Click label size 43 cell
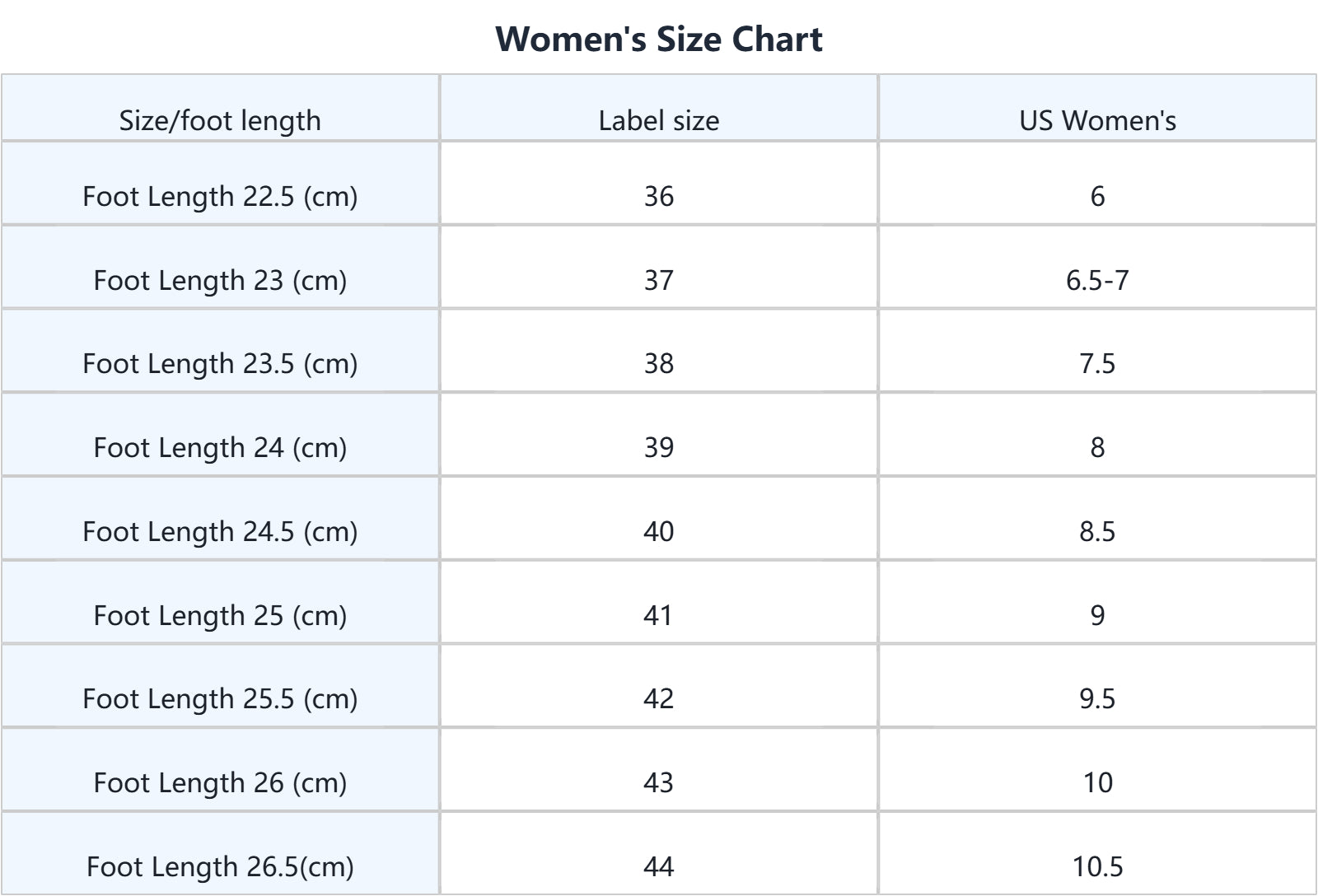 tap(659, 782)
